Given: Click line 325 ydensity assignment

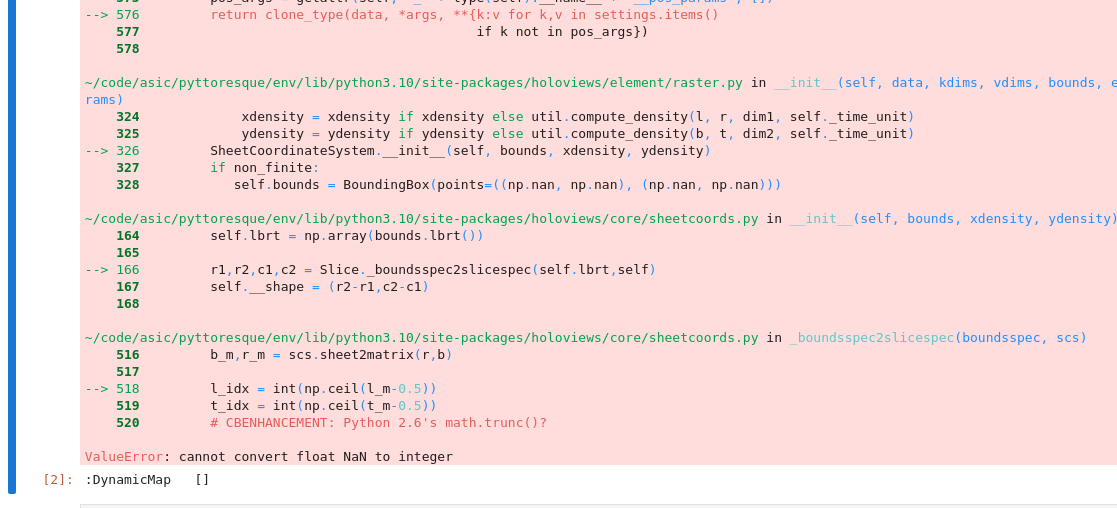Looking at the screenshot, I should pos(578,134).
